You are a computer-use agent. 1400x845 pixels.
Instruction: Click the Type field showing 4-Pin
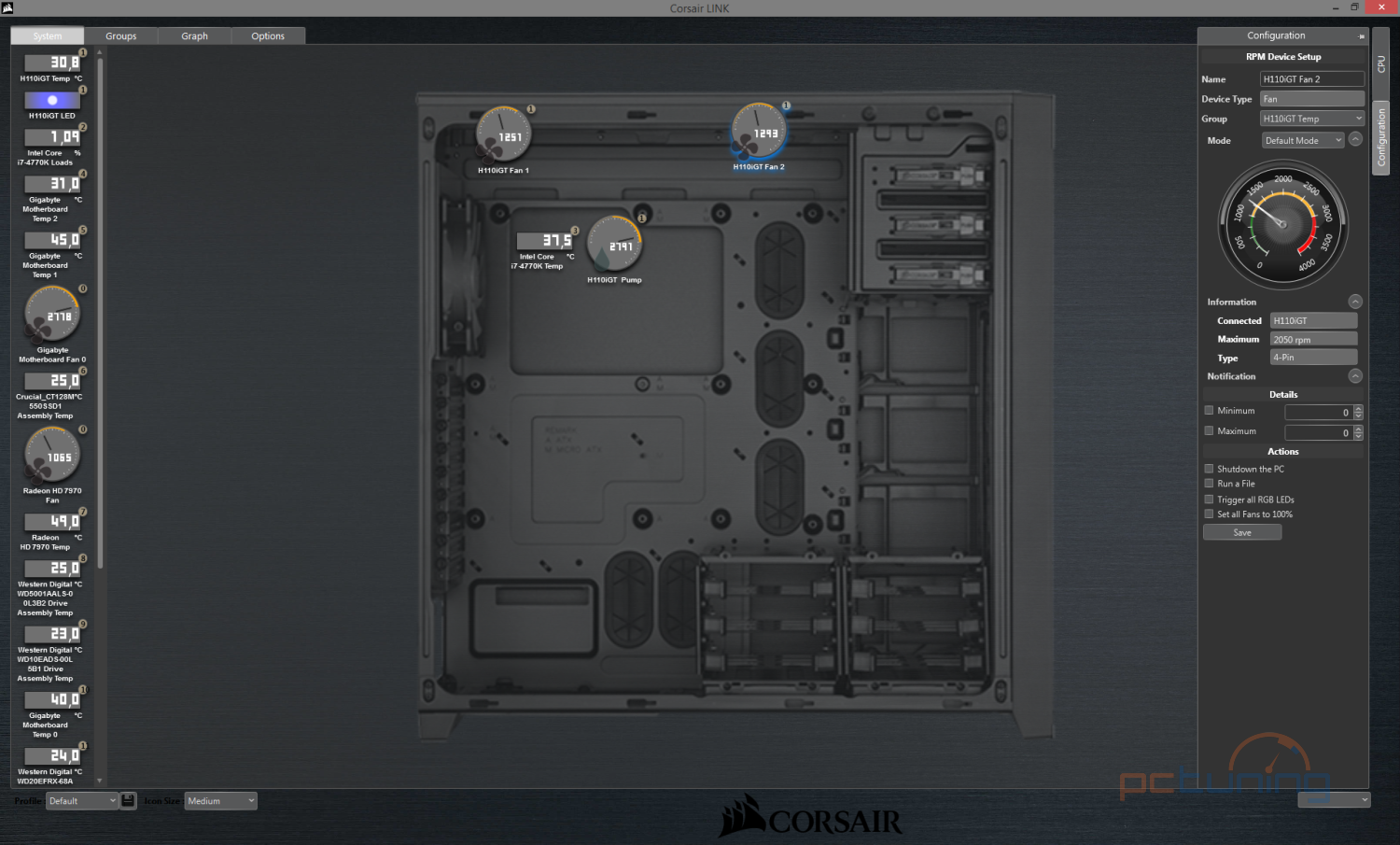click(x=1313, y=357)
